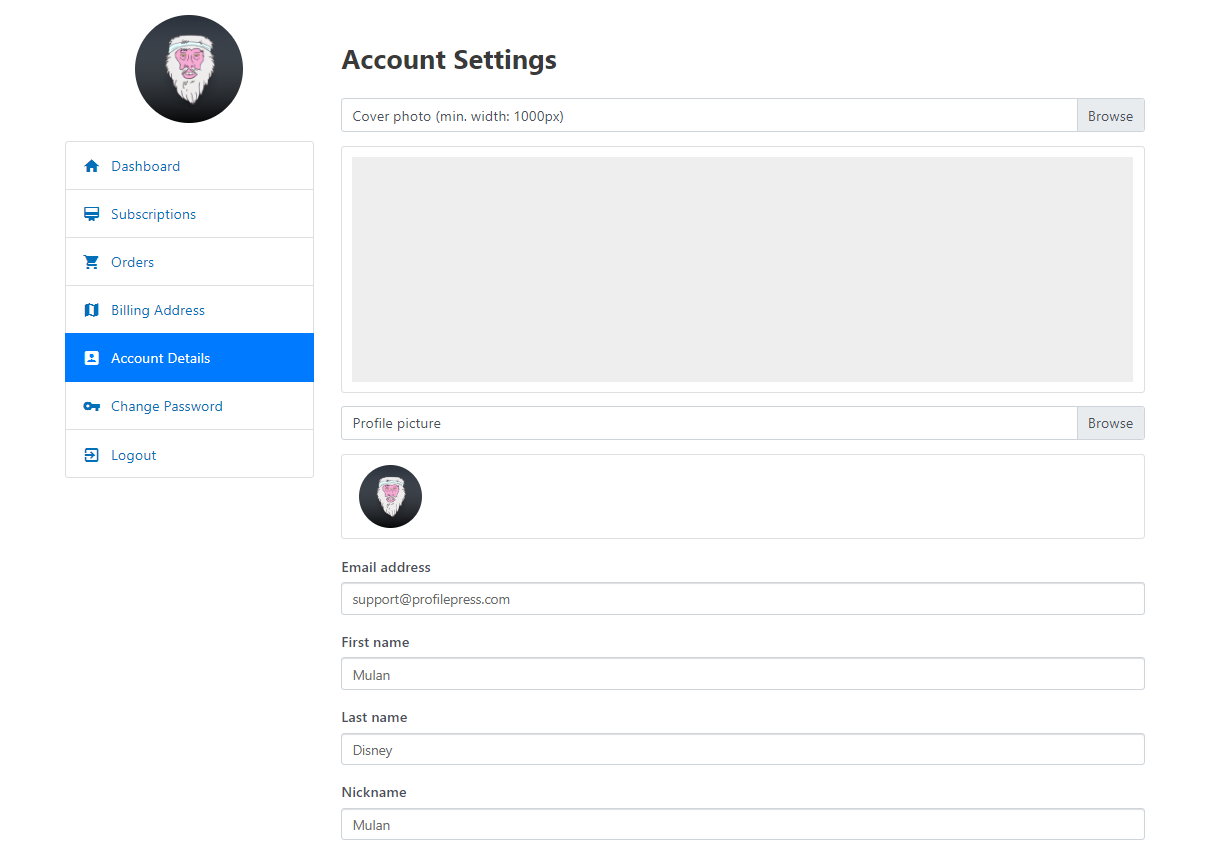Click the First name label
Screen dimensions: 1209x860
pyautogui.click(x=375, y=642)
